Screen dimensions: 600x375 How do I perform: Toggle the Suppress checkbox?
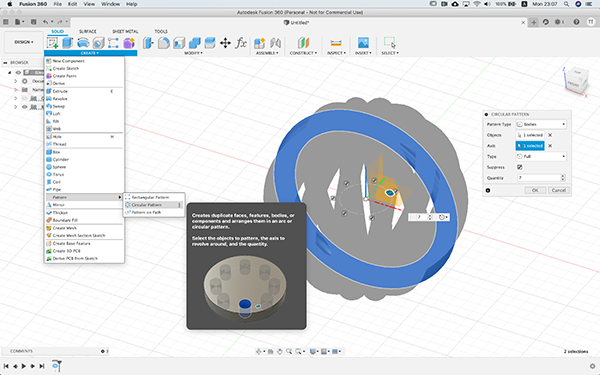(x=520, y=167)
